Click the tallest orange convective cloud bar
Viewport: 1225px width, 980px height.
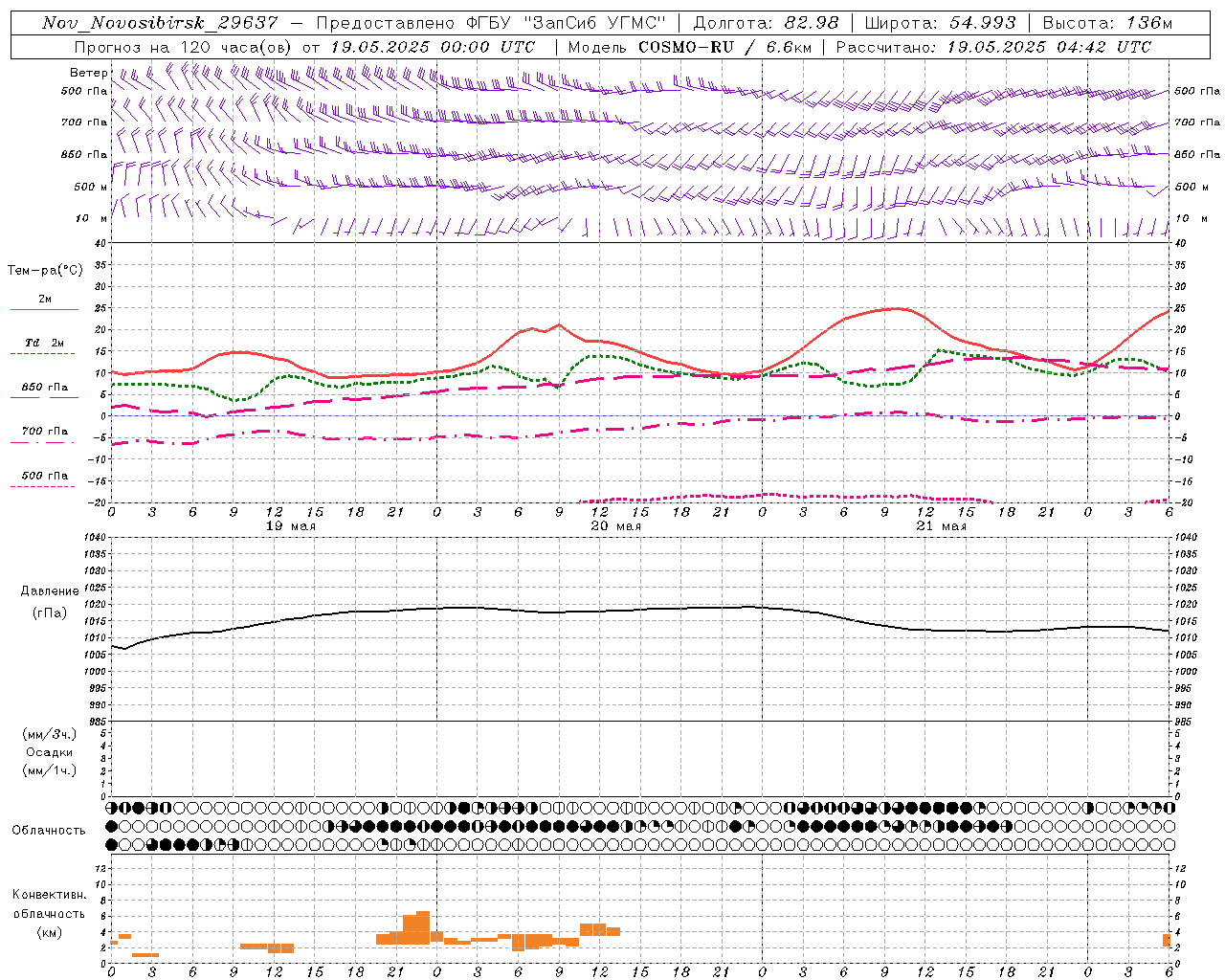[423, 927]
